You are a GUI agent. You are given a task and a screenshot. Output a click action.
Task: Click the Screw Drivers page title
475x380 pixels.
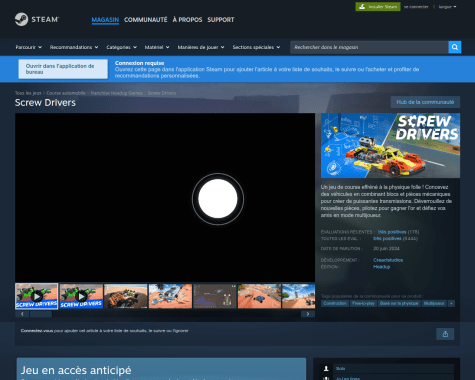click(x=45, y=103)
